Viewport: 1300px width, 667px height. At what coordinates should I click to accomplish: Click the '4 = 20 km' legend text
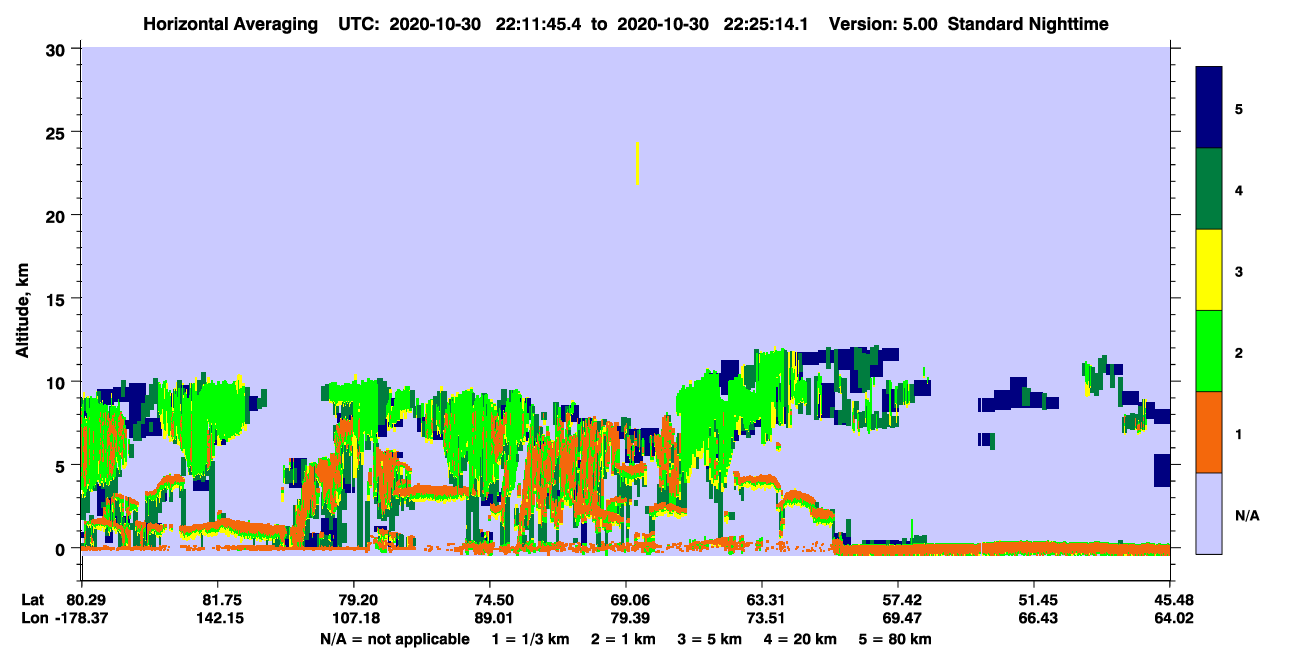pyautogui.click(x=801, y=639)
